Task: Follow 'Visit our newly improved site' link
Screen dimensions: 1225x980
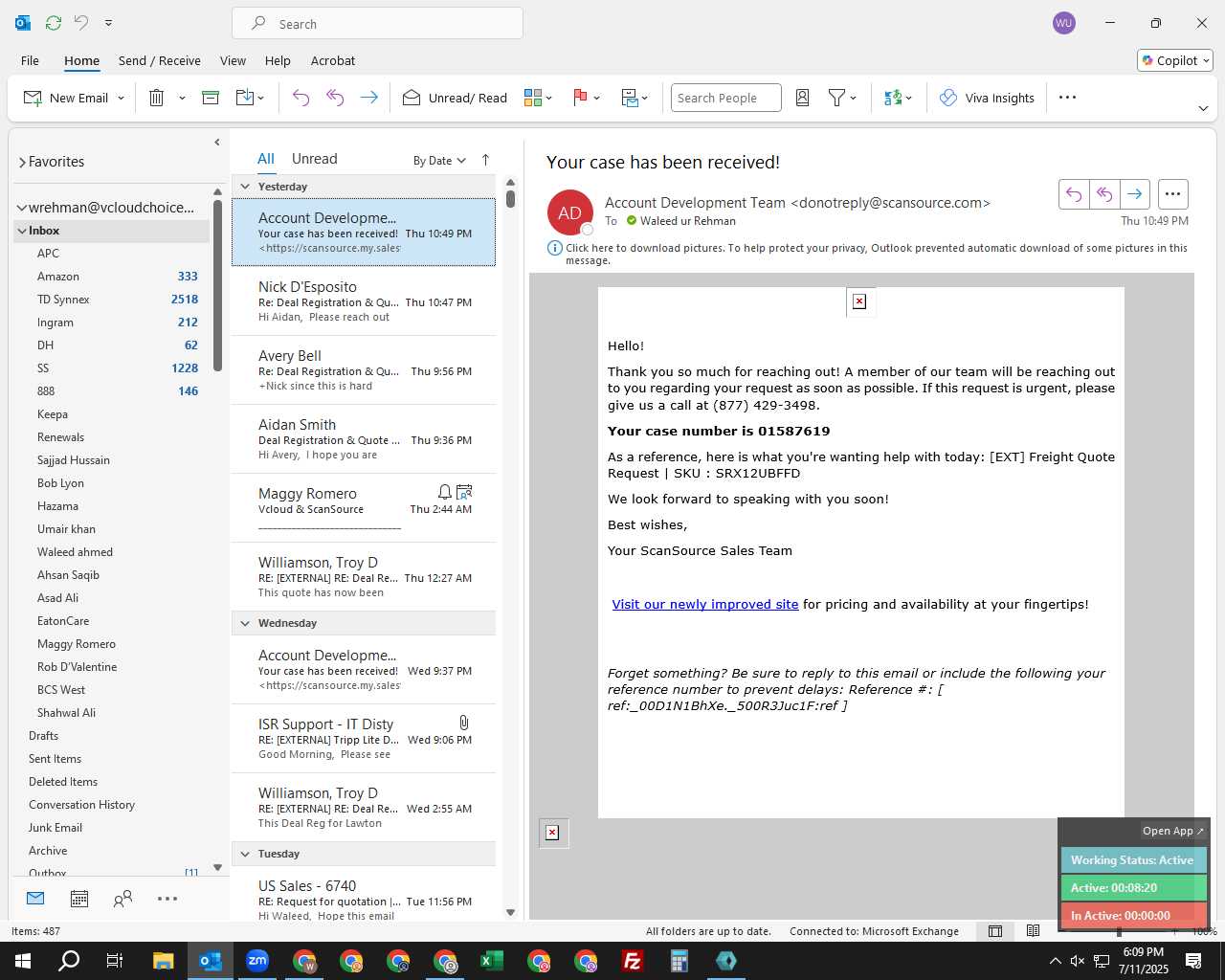Action: coord(705,605)
